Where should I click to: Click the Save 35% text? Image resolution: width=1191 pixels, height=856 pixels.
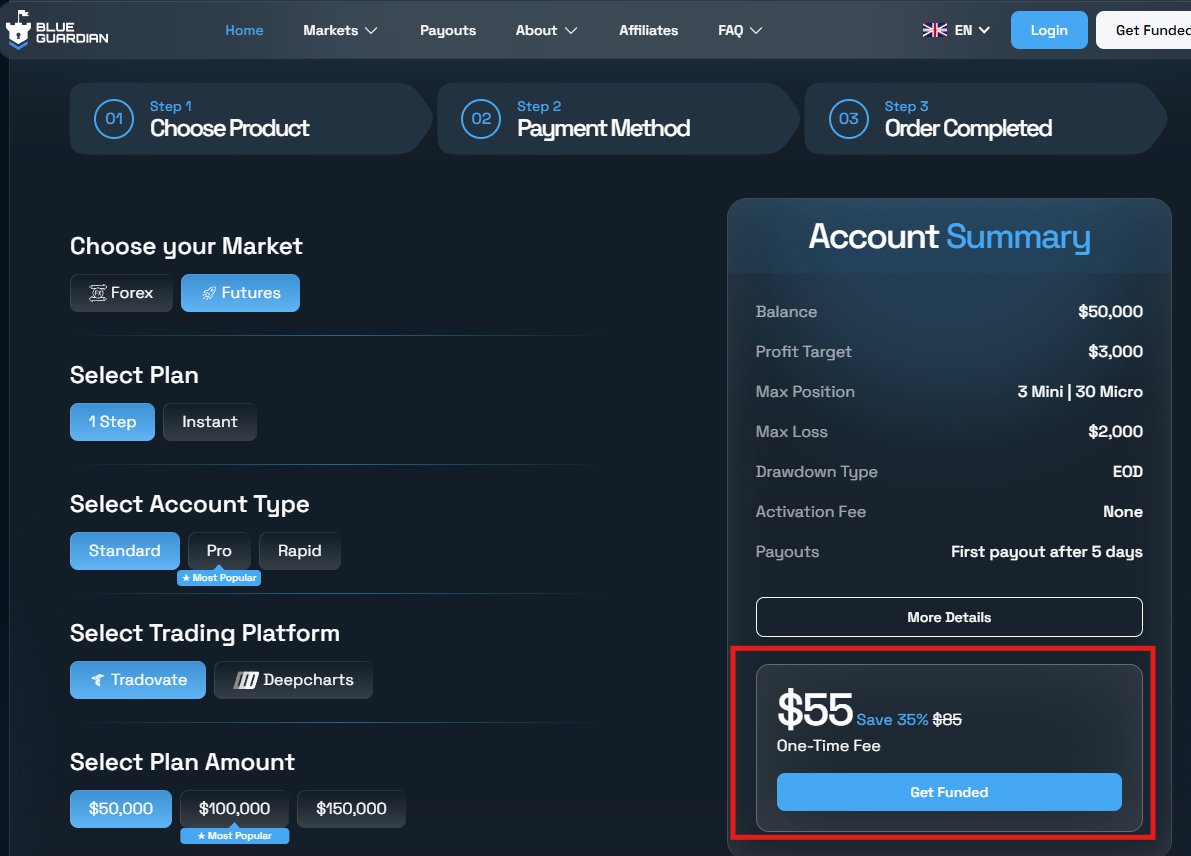(892, 719)
